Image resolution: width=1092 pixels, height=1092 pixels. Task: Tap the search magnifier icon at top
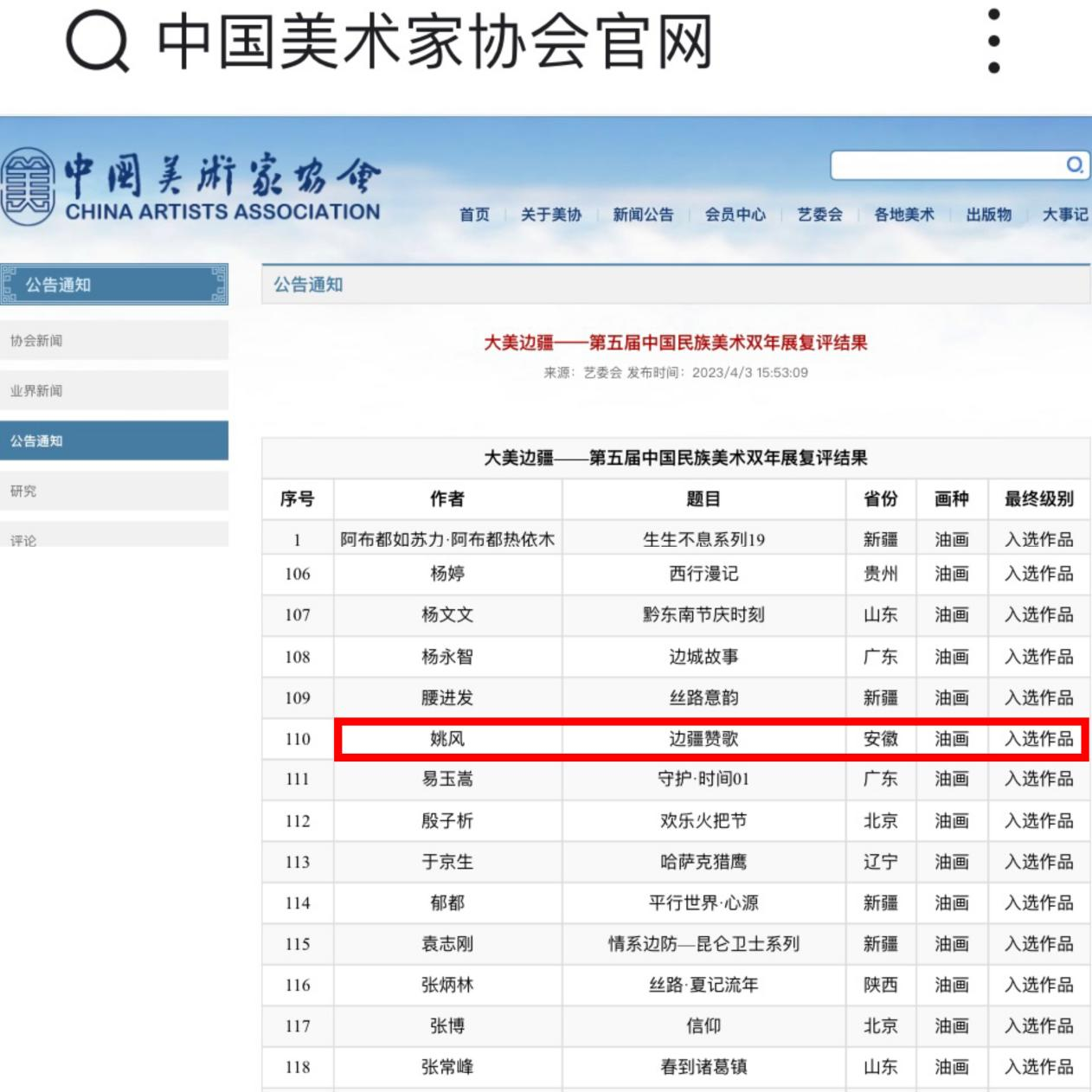pyautogui.click(x=97, y=42)
